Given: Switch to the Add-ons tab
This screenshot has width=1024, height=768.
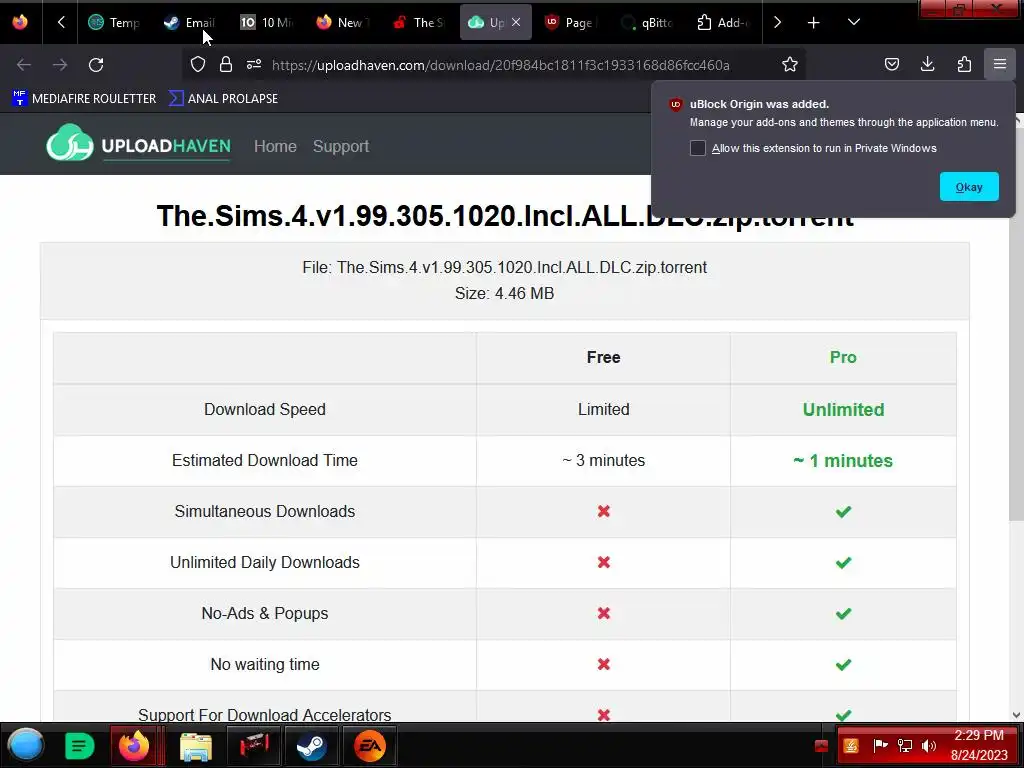Looking at the screenshot, I should tap(722, 22).
